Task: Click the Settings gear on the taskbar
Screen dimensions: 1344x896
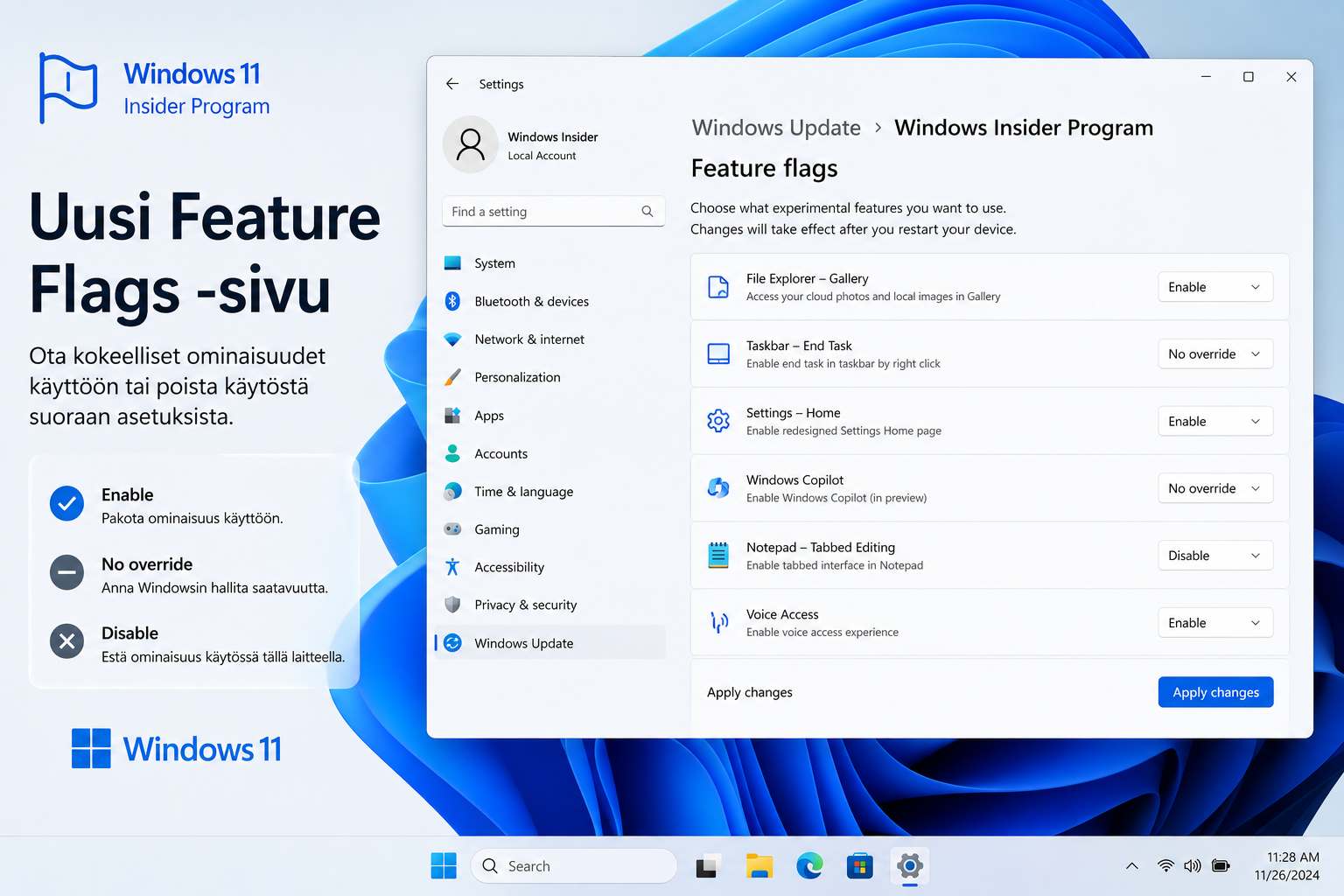Action: (x=910, y=866)
